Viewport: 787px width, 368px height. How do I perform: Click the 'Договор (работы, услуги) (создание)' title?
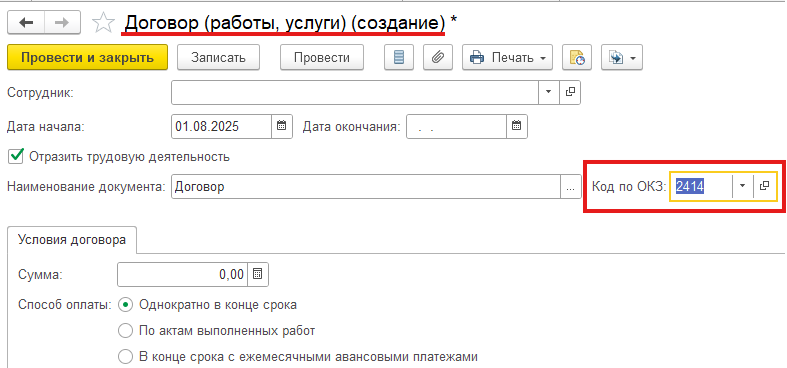pyautogui.click(x=285, y=23)
